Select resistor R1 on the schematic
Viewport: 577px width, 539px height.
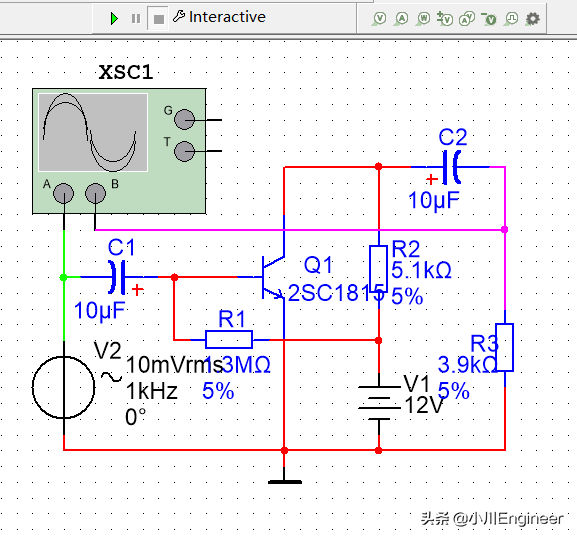[229, 340]
